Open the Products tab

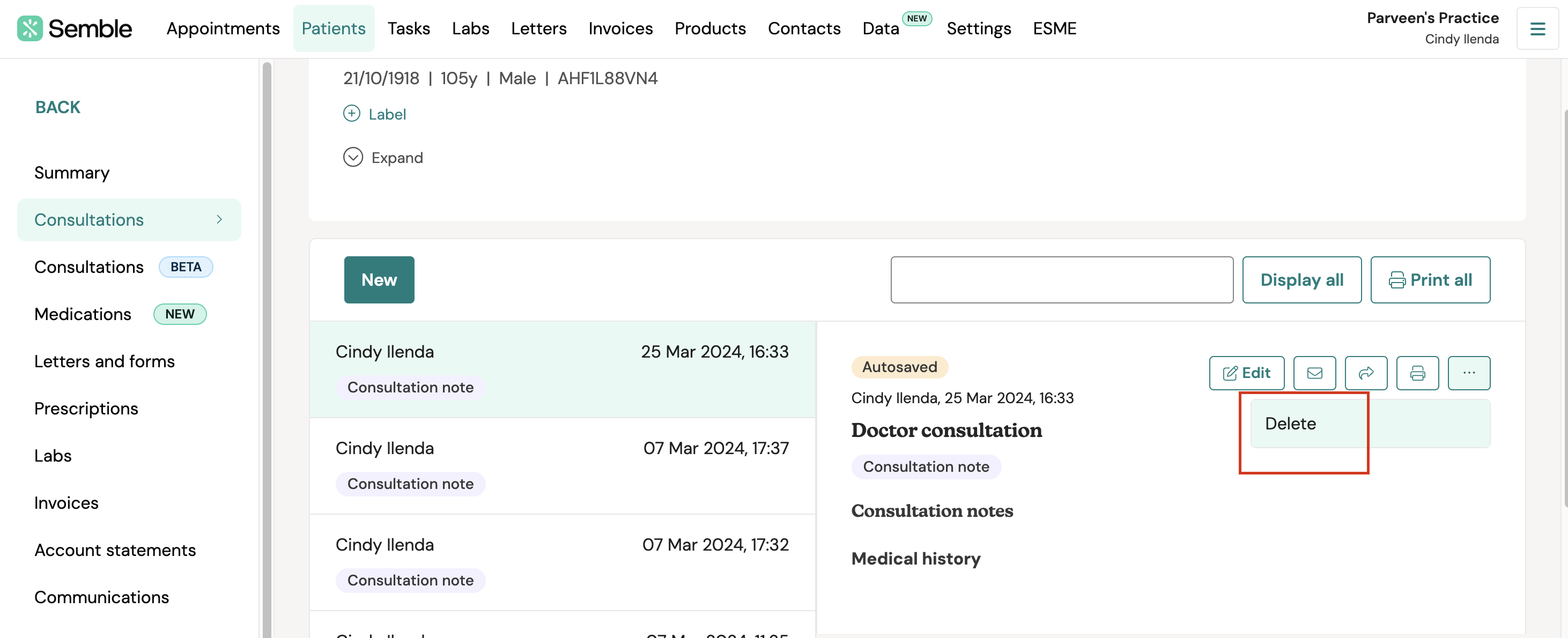pos(710,28)
